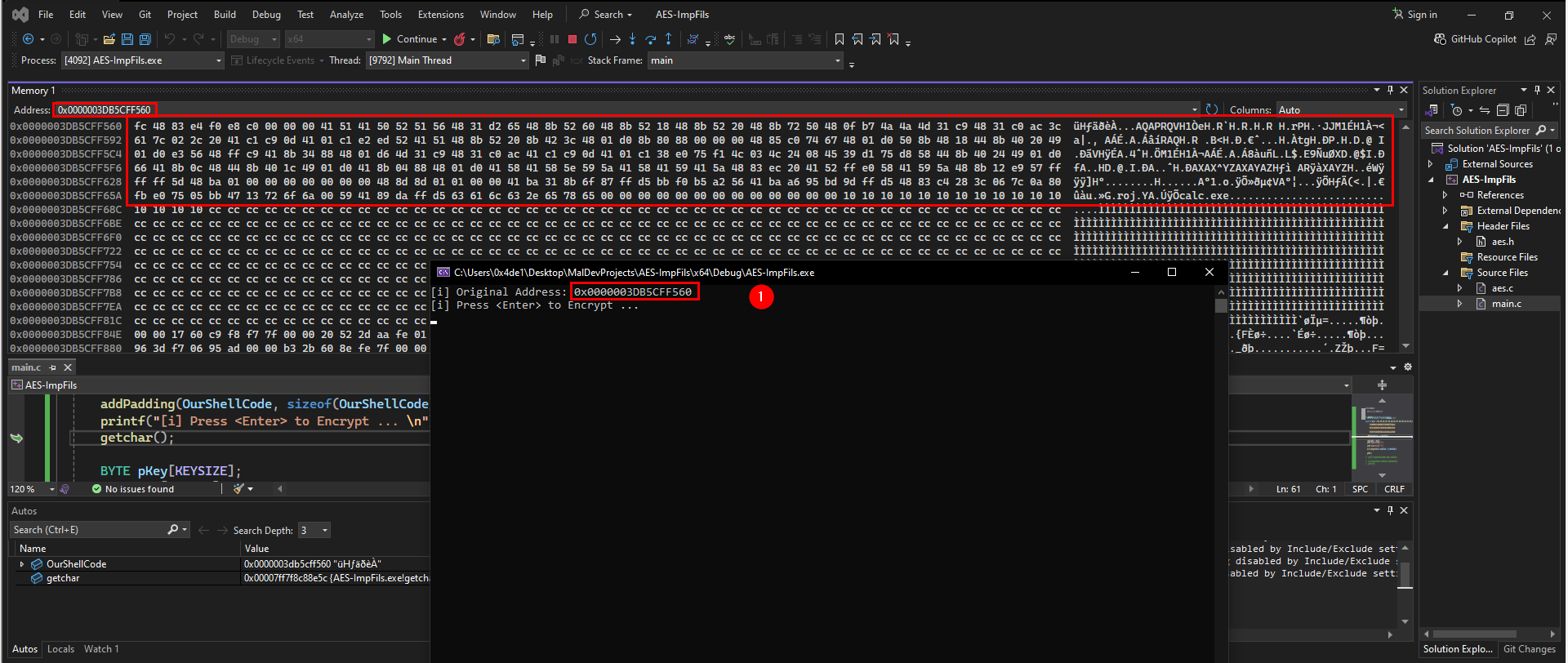Screen dimensions: 1568x663
Task: Open a file with the folder icon
Action: 109,39
